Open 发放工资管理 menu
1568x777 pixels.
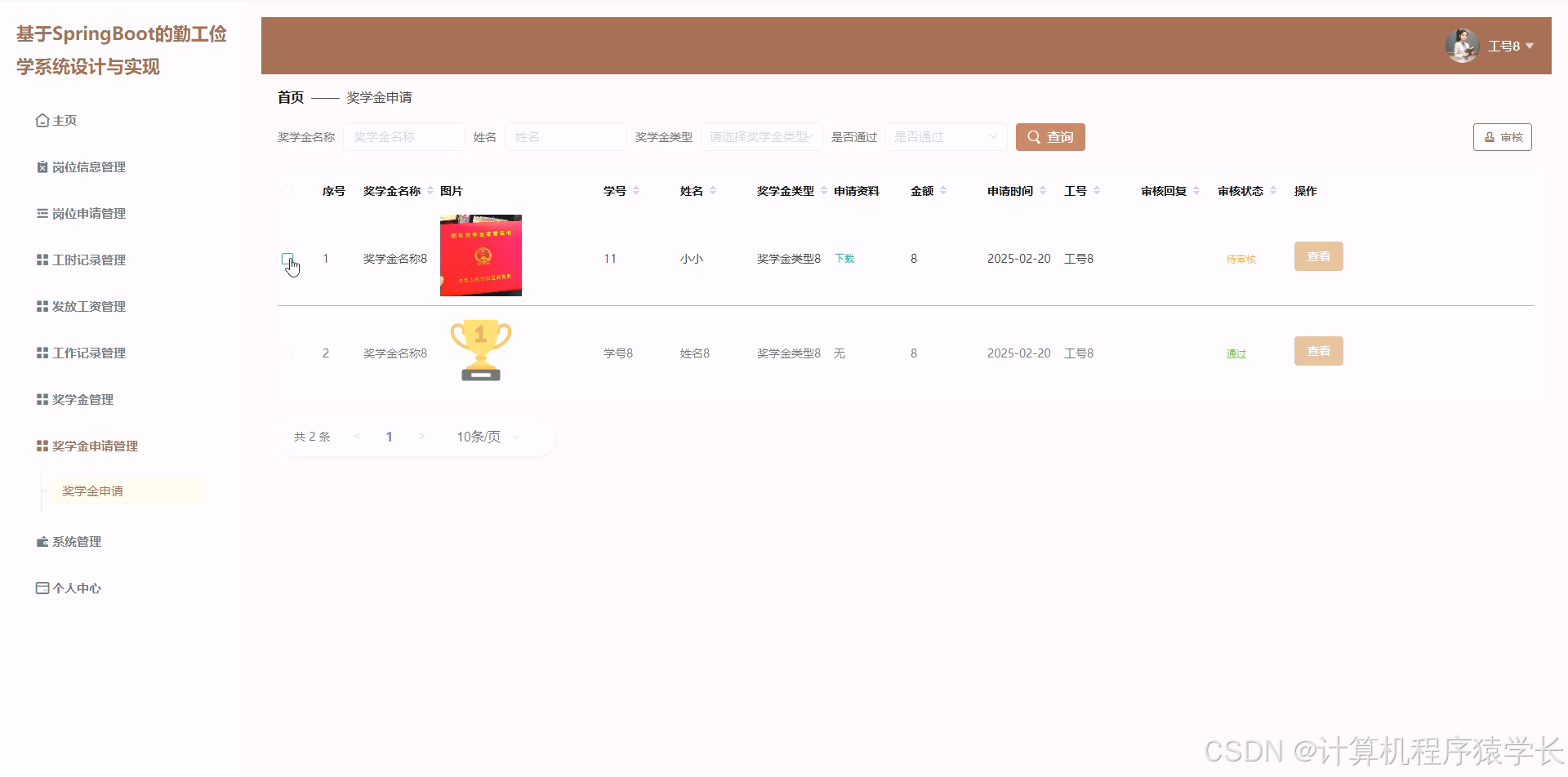click(89, 307)
